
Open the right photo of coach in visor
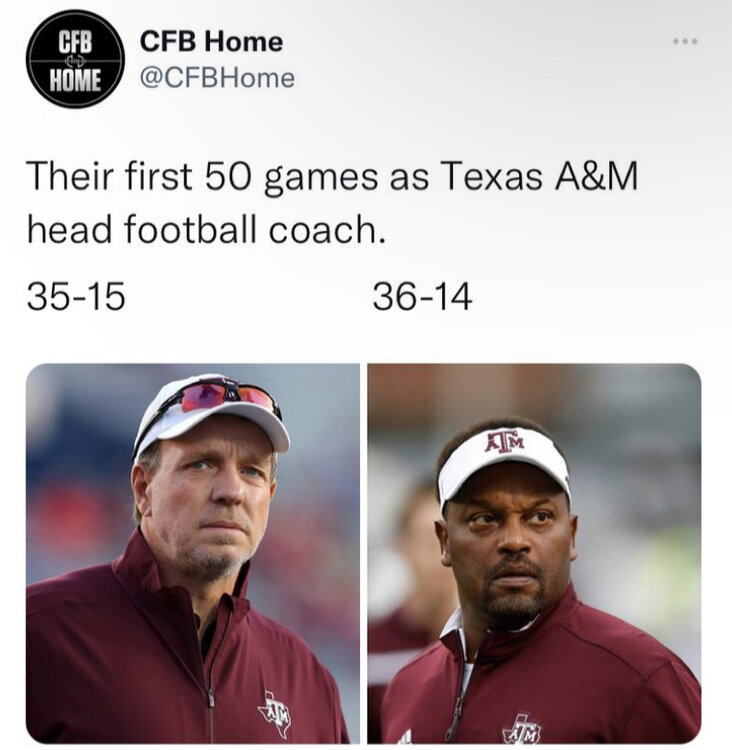534,553
